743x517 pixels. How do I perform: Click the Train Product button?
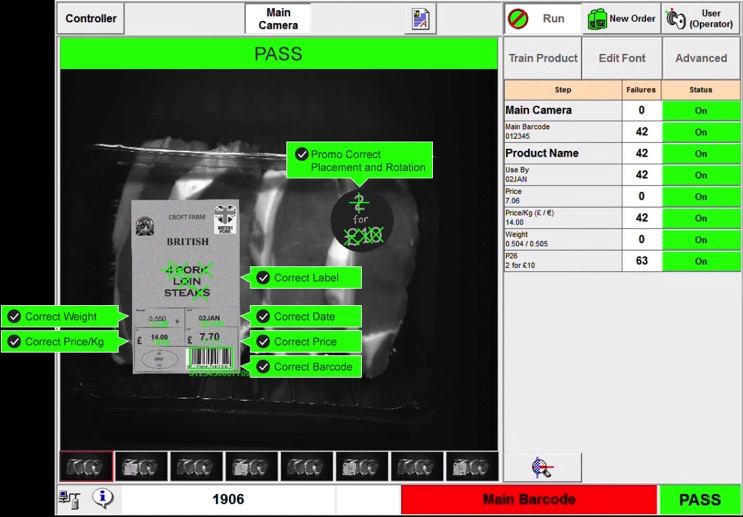(x=543, y=58)
